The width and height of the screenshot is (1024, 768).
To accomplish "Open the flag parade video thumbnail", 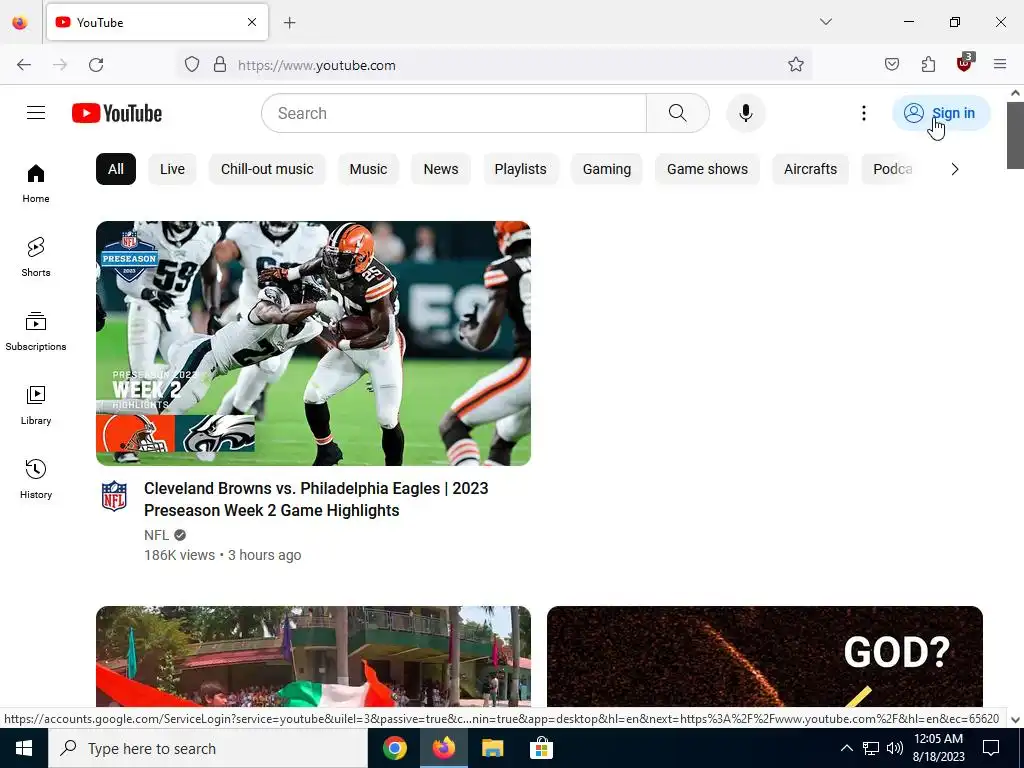I will click(313, 656).
